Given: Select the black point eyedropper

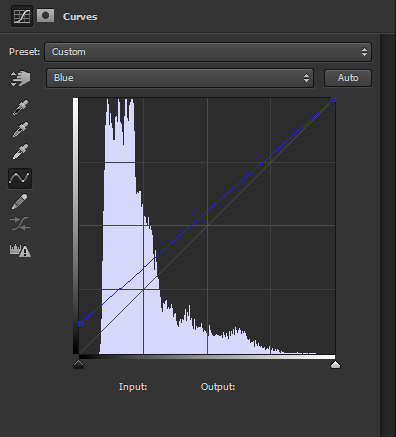Looking at the screenshot, I should [x=20, y=107].
